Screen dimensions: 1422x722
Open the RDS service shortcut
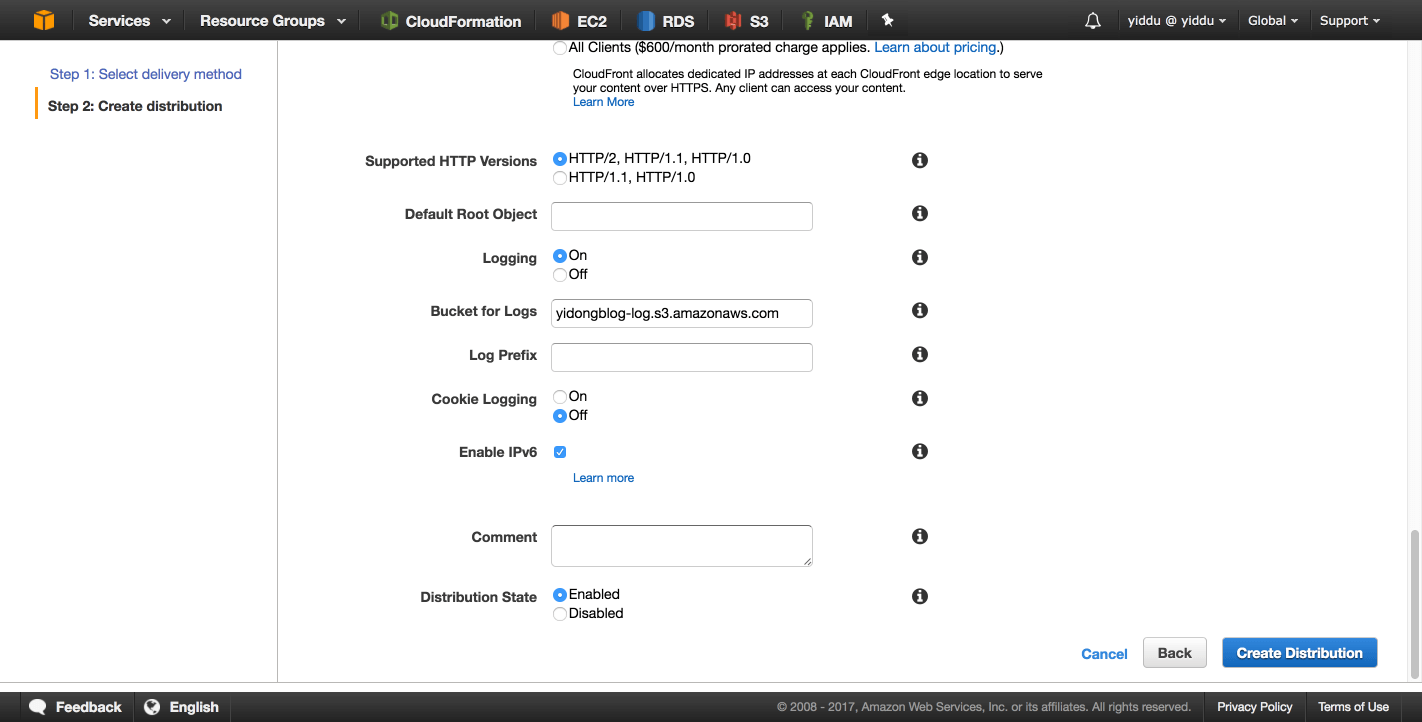coord(666,21)
